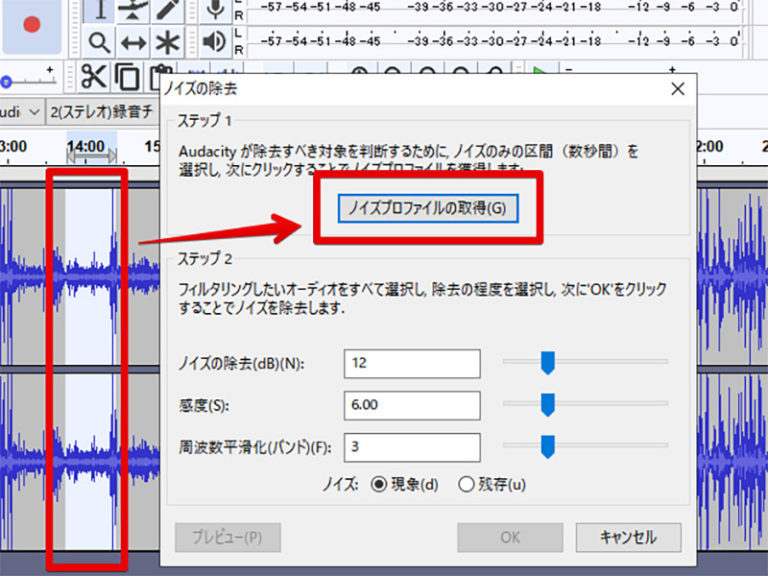
Task: Click the 周波数平滑化(バンド) input field
Action: (x=412, y=447)
